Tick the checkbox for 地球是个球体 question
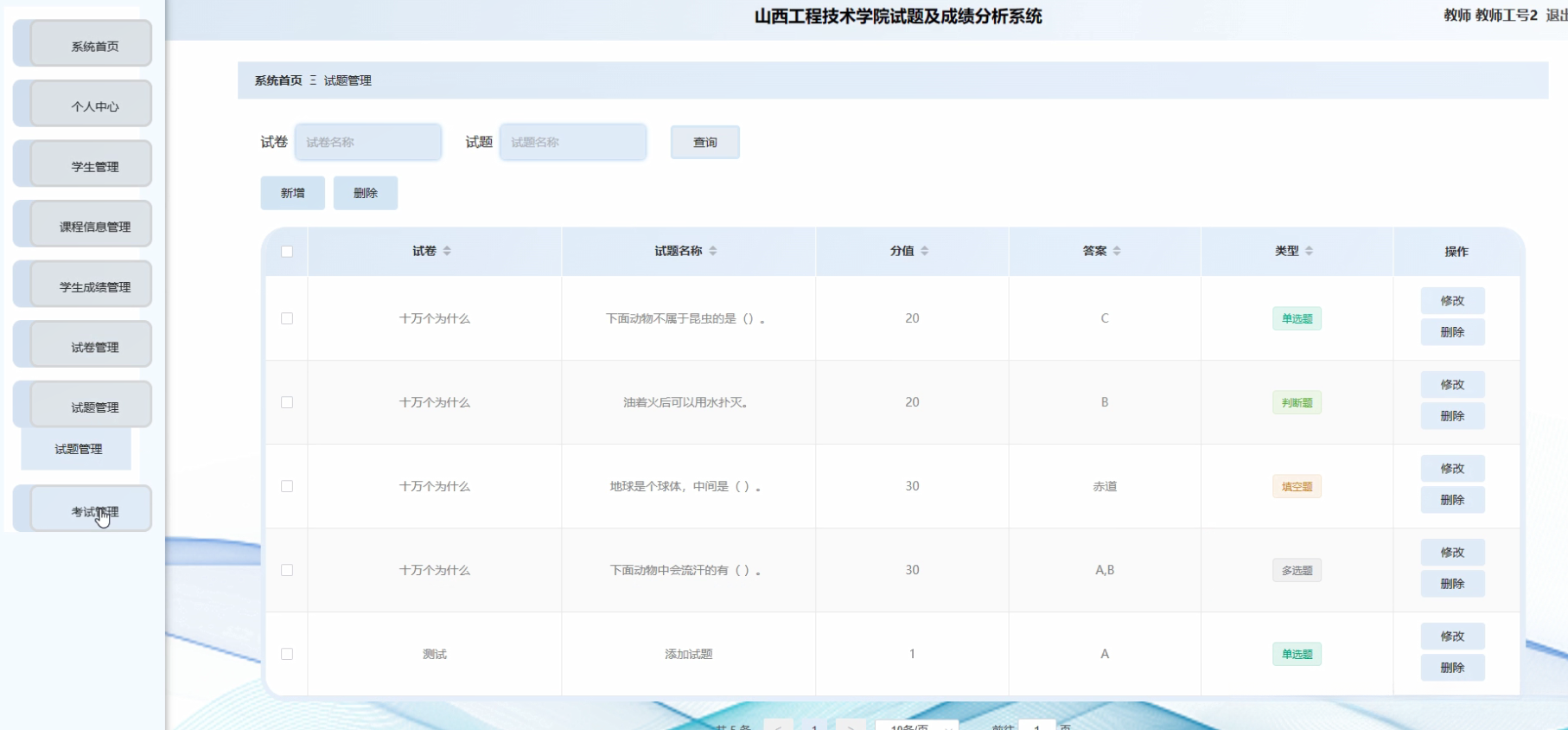1568x730 pixels. [287, 486]
